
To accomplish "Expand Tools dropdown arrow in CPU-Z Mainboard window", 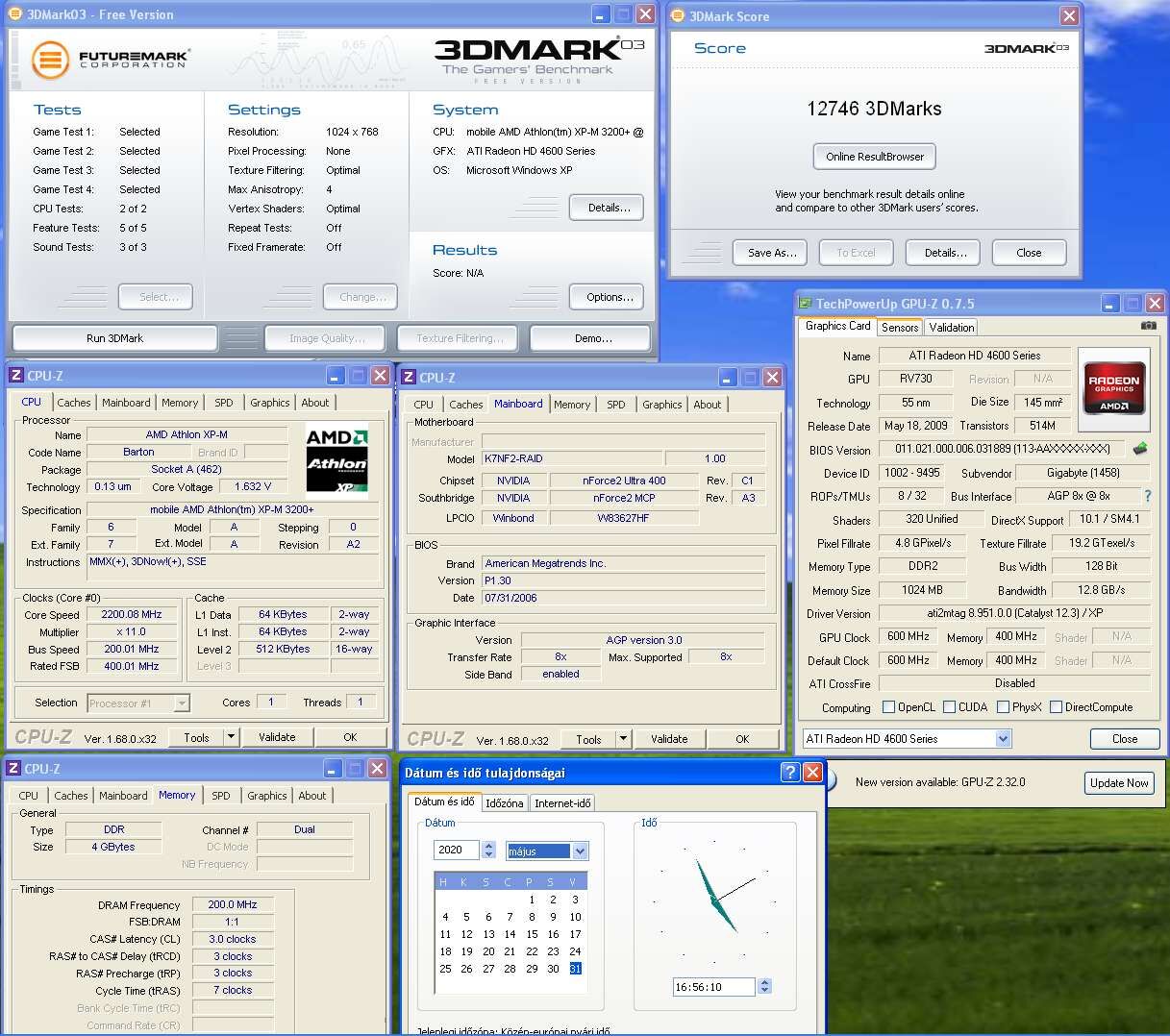I will (623, 739).
